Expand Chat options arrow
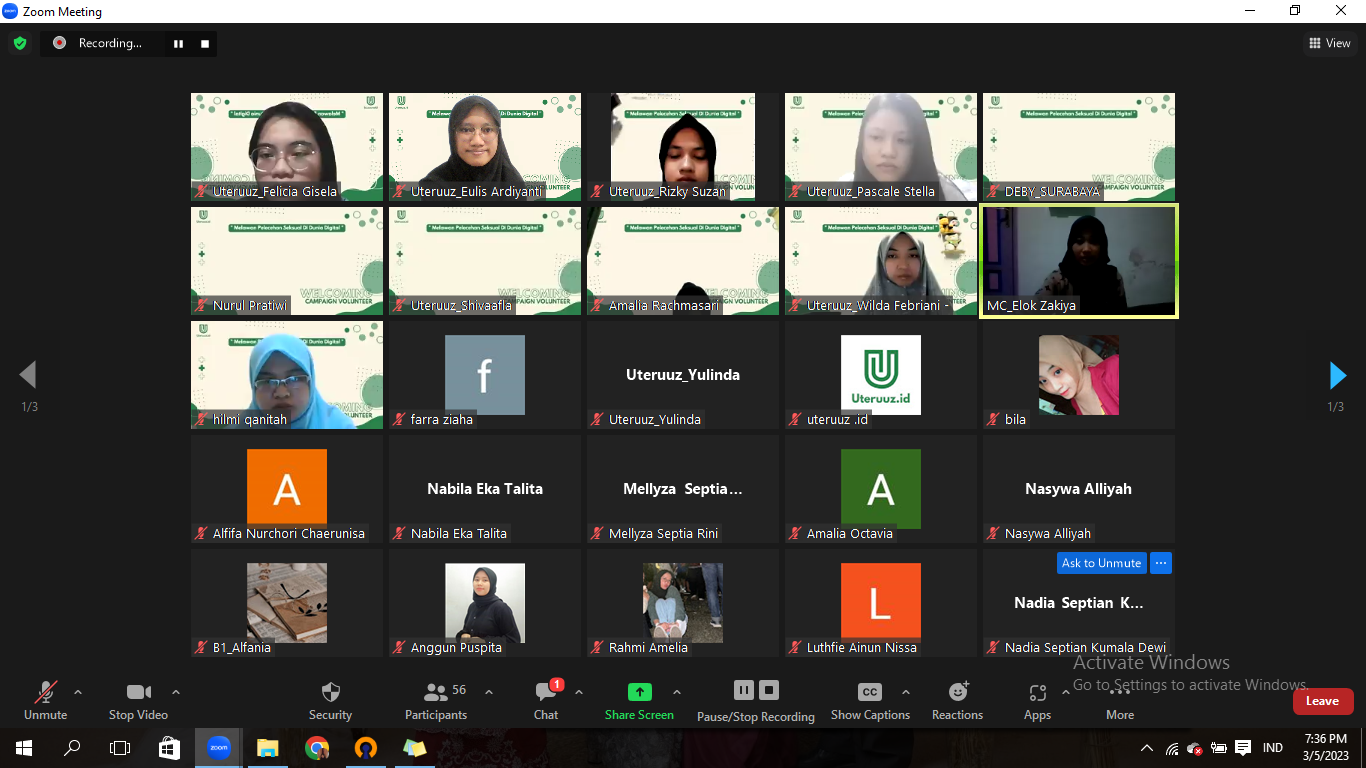Screen dimensions: 1366x768 click(x=578, y=692)
